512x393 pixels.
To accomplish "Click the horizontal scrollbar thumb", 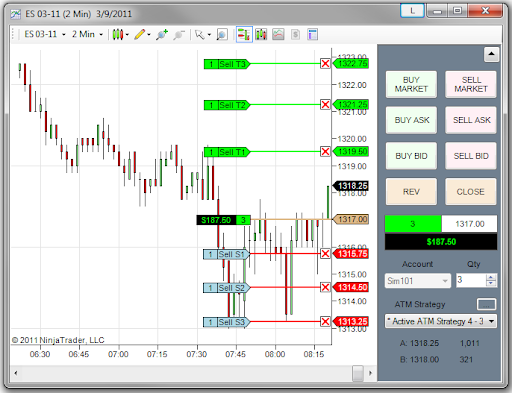I will (358, 373).
